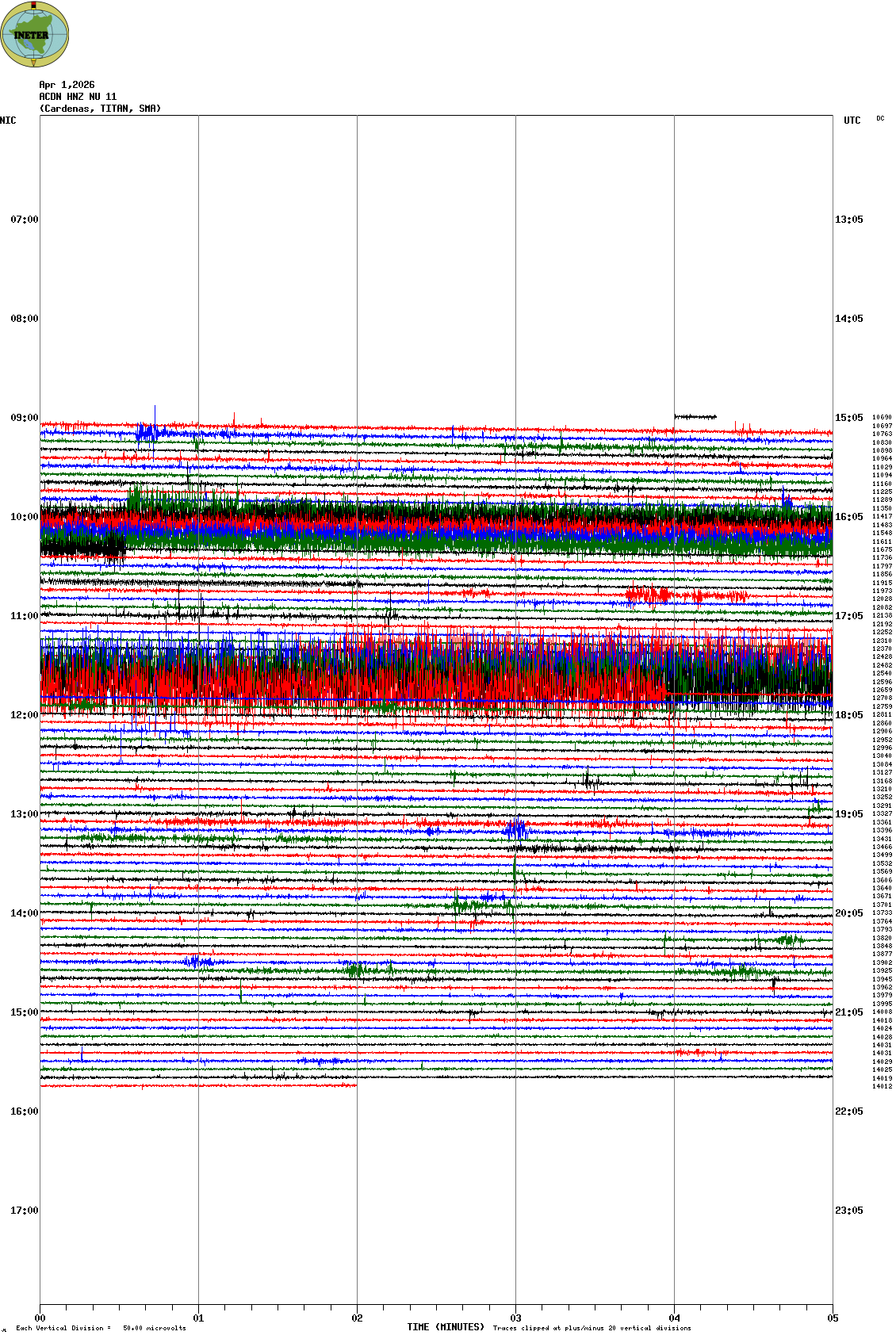Viewport: 896px width, 1339px height.
Task: Click the Apr 1,2026 date text
Action: pos(67,85)
